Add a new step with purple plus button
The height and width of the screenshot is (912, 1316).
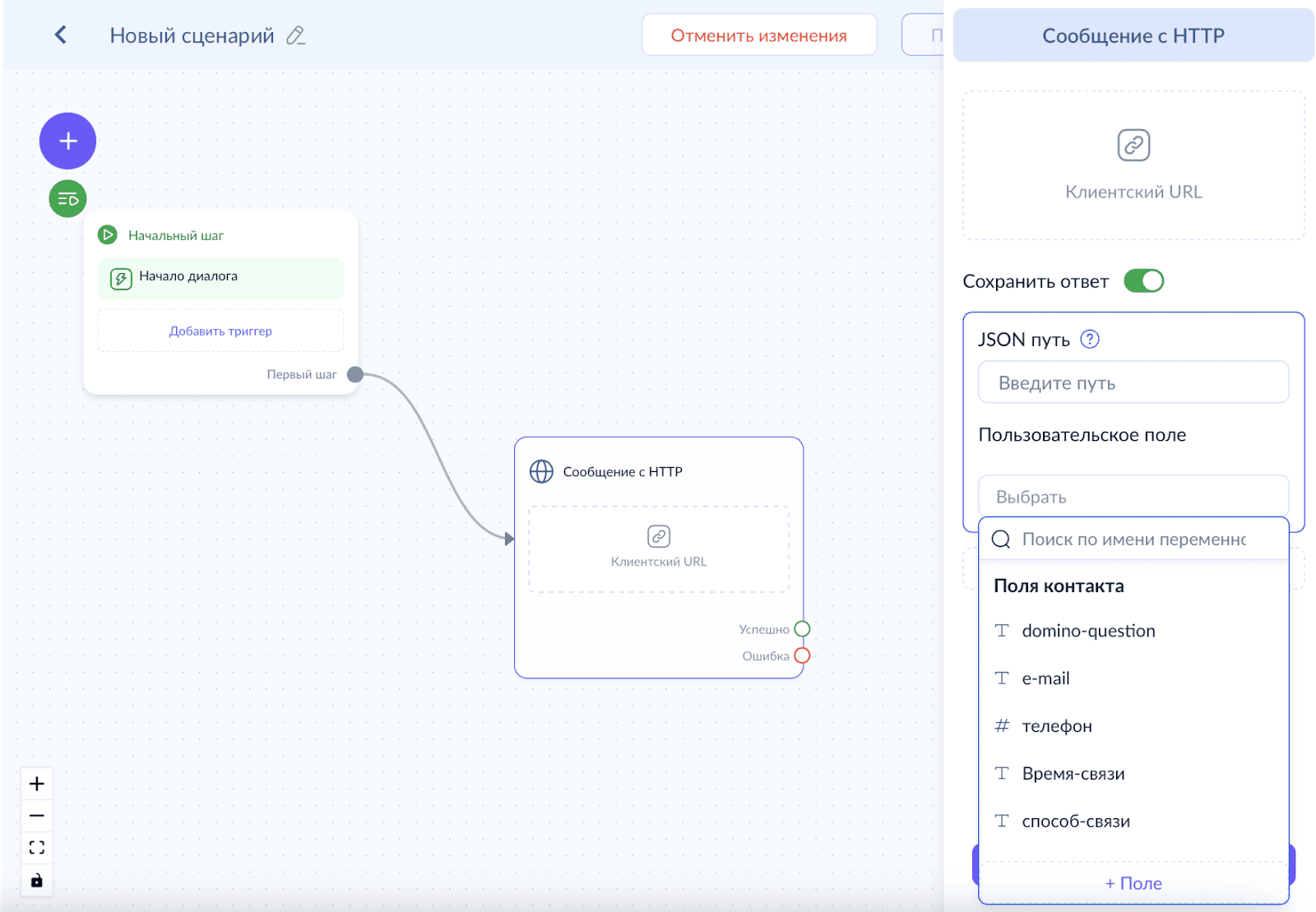pos(68,141)
